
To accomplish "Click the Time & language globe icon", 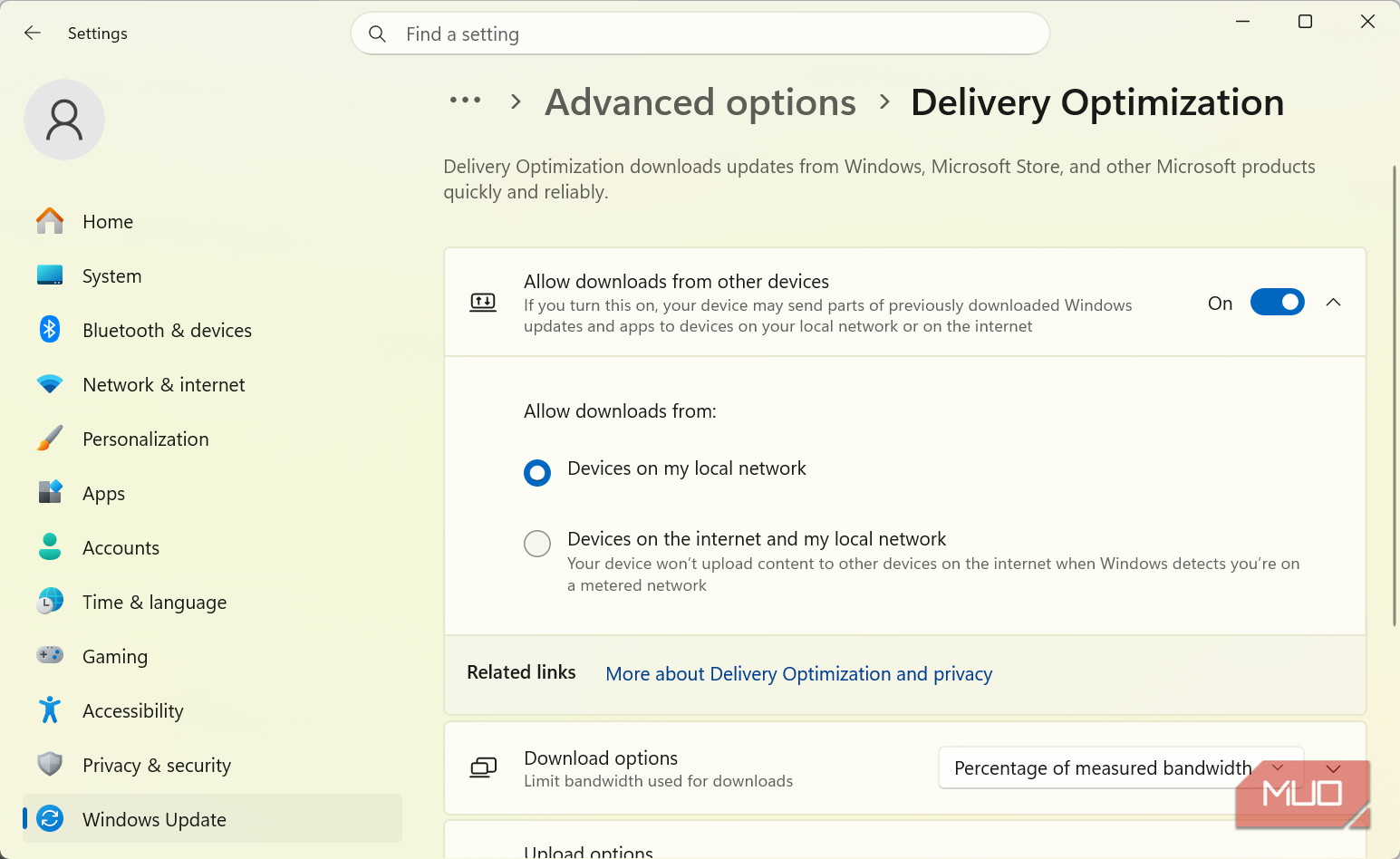I will tap(50, 602).
